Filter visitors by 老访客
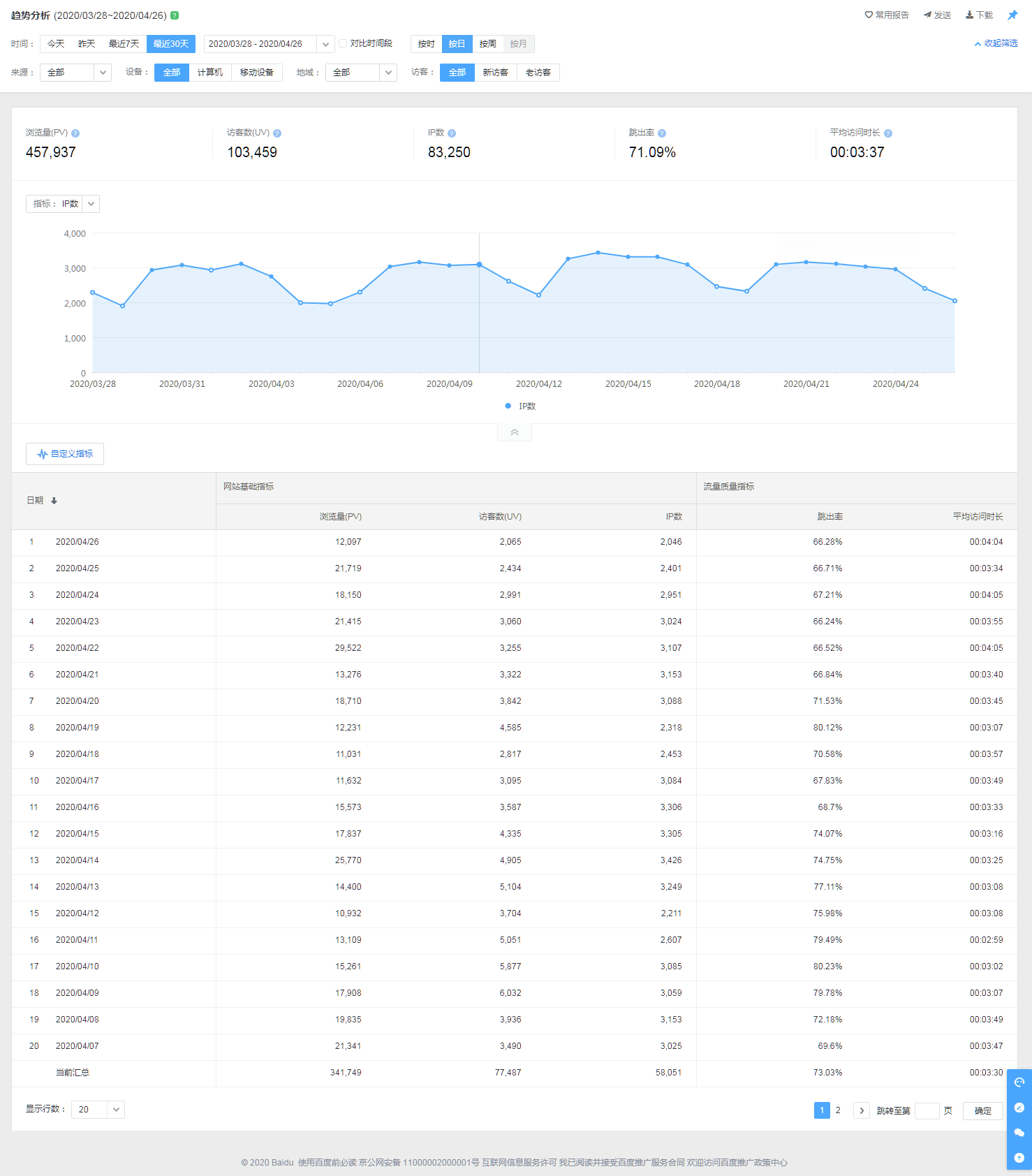Viewport: 1032px width, 1176px height. click(x=538, y=73)
